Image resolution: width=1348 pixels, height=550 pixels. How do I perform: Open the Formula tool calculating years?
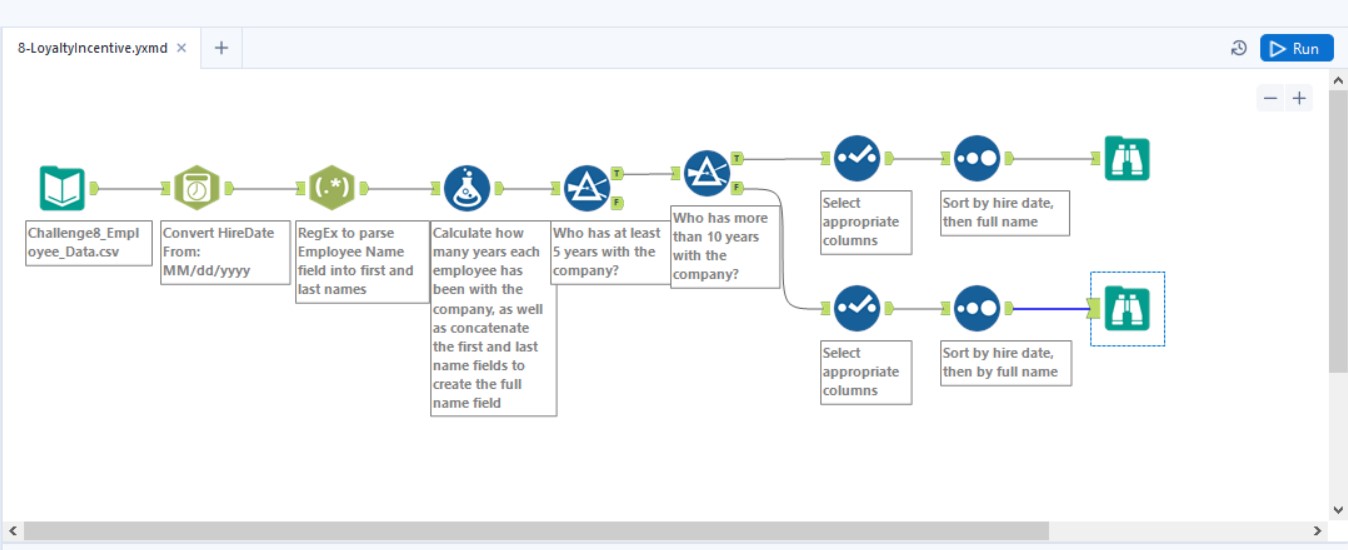pos(466,188)
